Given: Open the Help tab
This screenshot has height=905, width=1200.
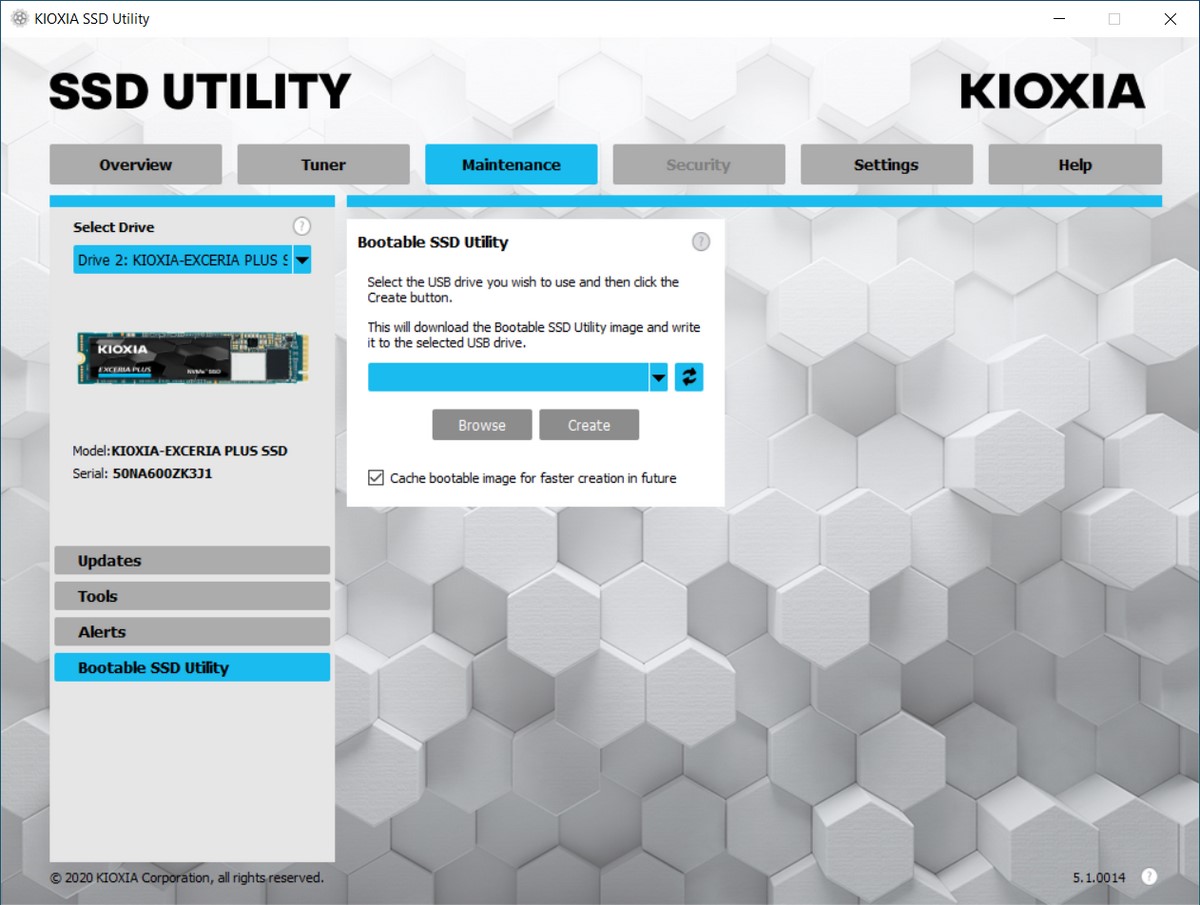Looking at the screenshot, I should click(1075, 165).
